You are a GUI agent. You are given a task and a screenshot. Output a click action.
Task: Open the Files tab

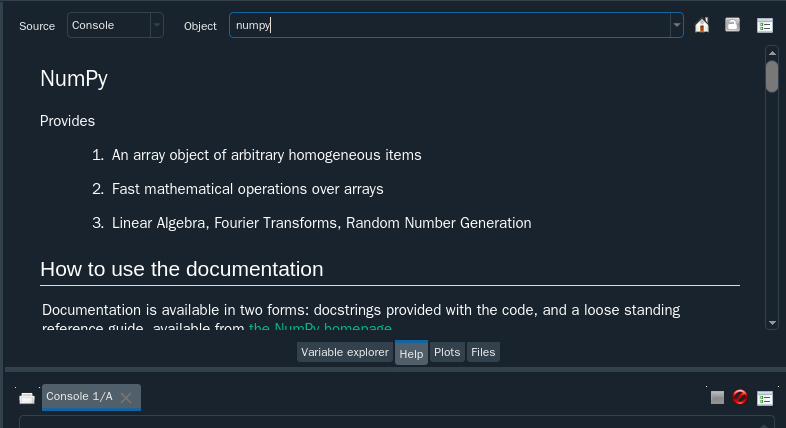click(x=483, y=352)
